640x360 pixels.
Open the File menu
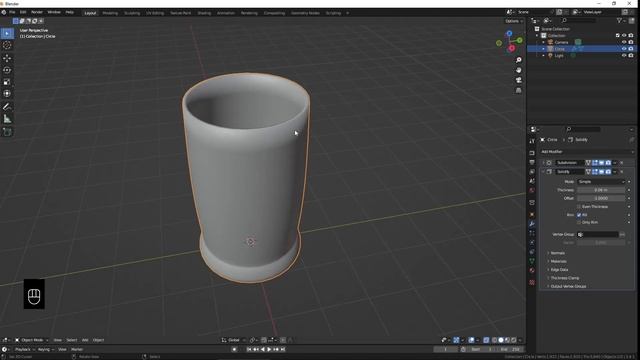pyautogui.click(x=12, y=12)
